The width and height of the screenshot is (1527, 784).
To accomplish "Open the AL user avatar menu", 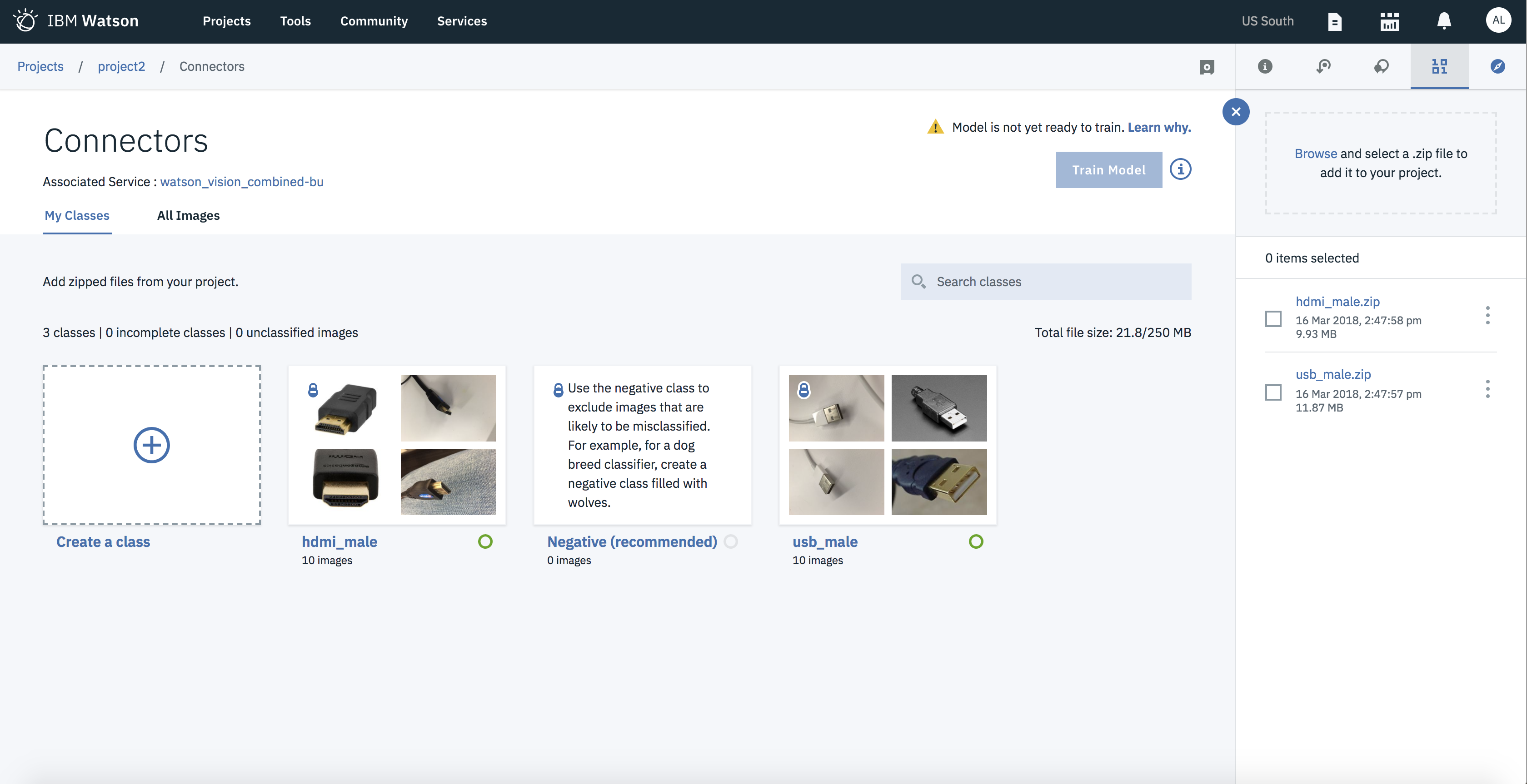I will [x=1498, y=21].
